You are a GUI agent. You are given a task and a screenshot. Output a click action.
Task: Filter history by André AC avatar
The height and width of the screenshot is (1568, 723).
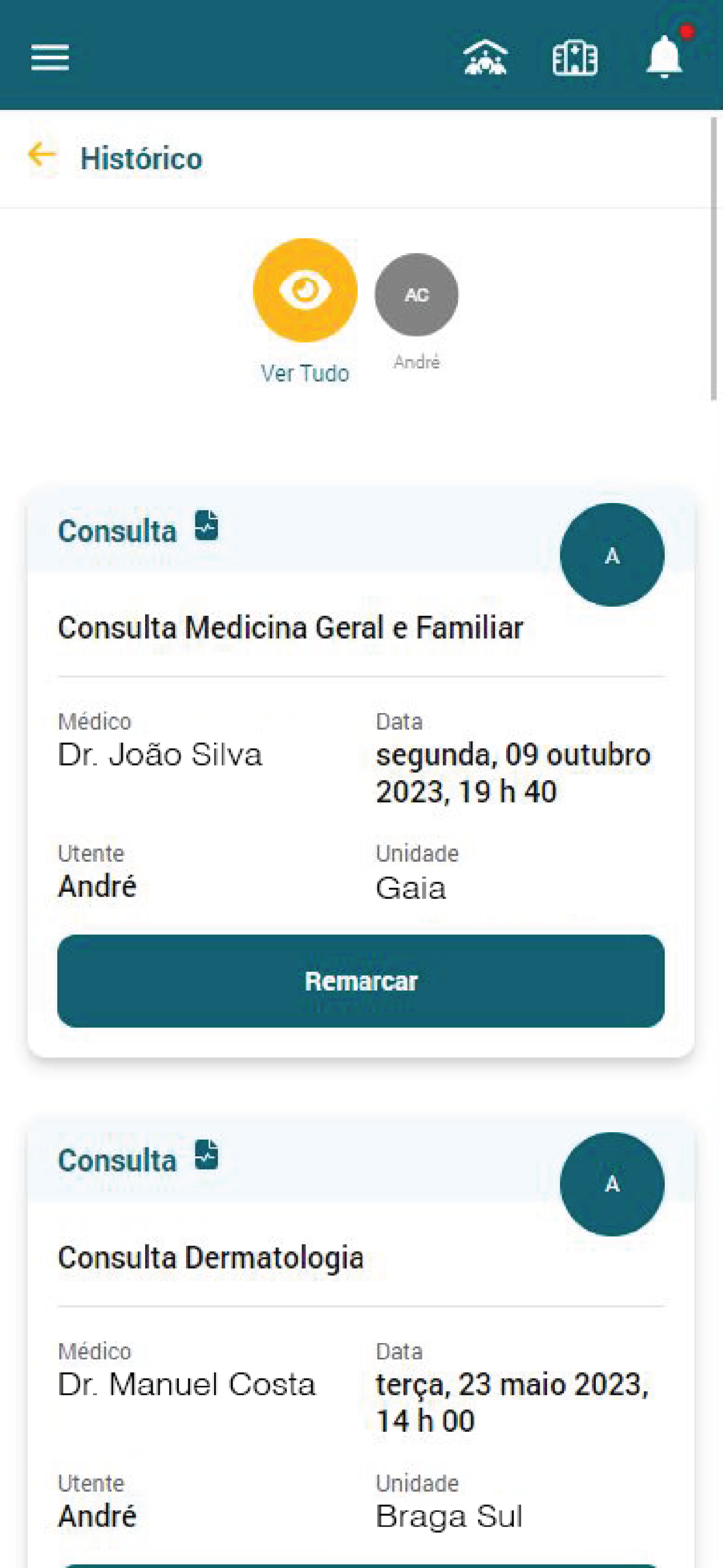(416, 295)
